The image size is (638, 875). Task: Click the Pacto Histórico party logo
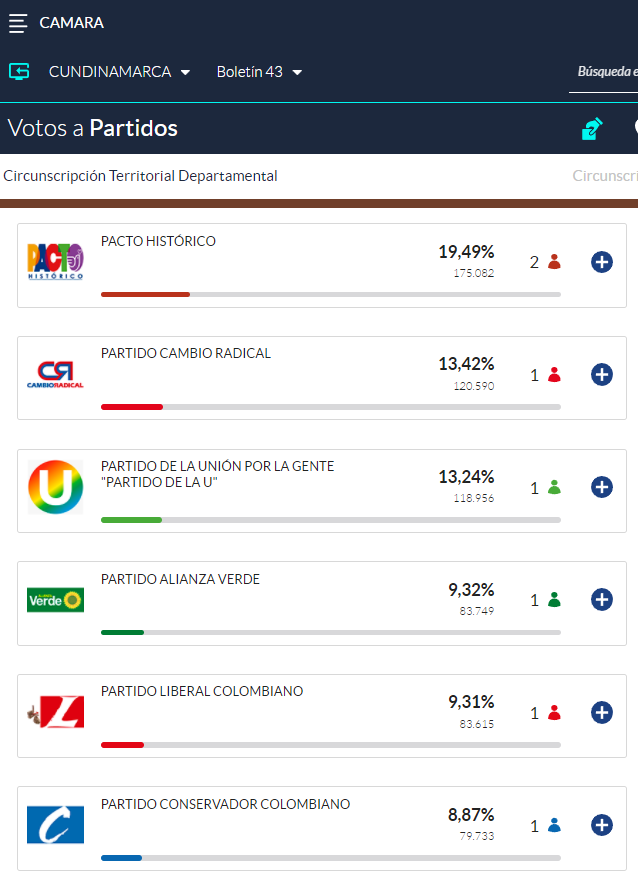[55, 262]
